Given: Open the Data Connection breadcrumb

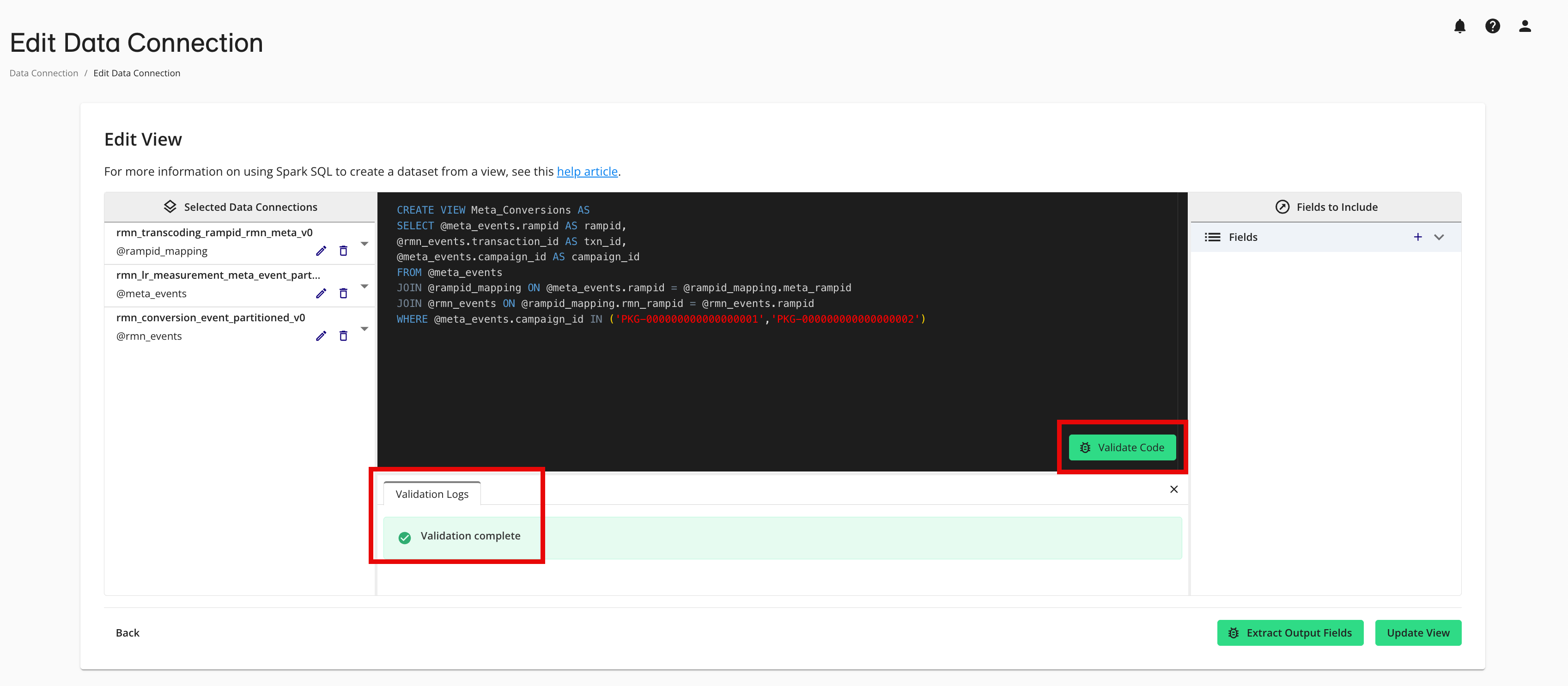Looking at the screenshot, I should tap(43, 73).
